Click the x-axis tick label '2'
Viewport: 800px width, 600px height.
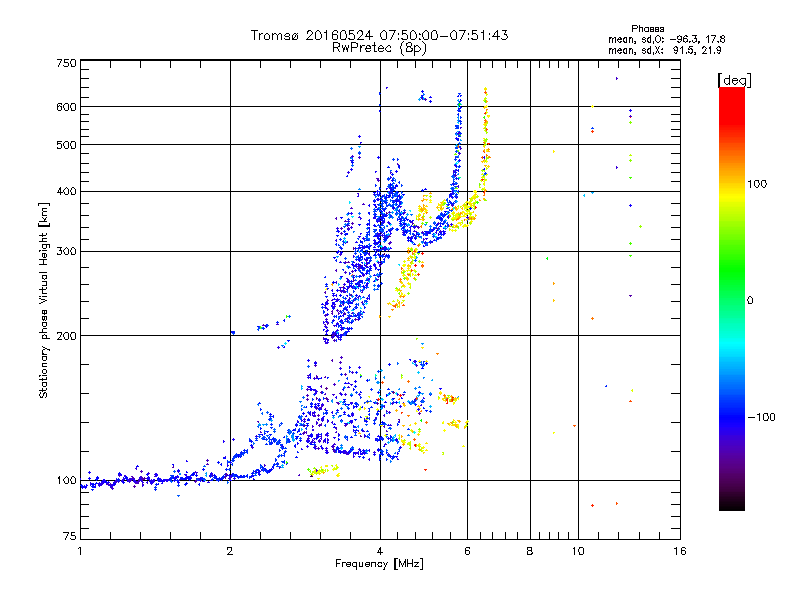pos(230,551)
